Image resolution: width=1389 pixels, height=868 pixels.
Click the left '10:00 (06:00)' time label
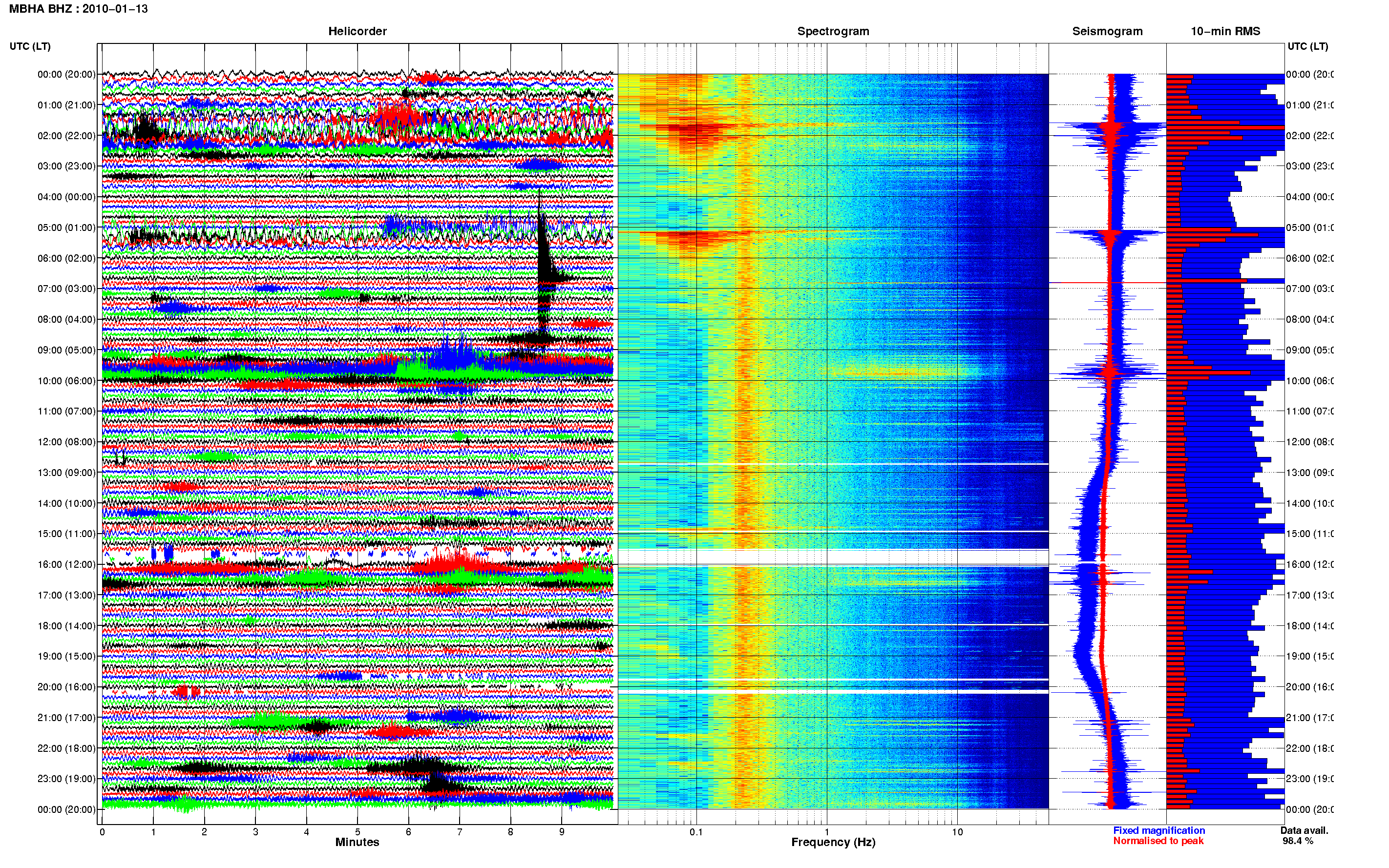tap(66, 381)
